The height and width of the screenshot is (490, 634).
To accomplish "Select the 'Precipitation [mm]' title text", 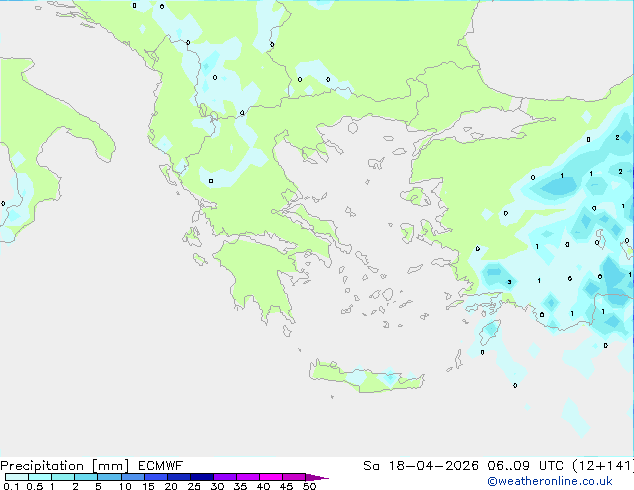I will point(65,466).
